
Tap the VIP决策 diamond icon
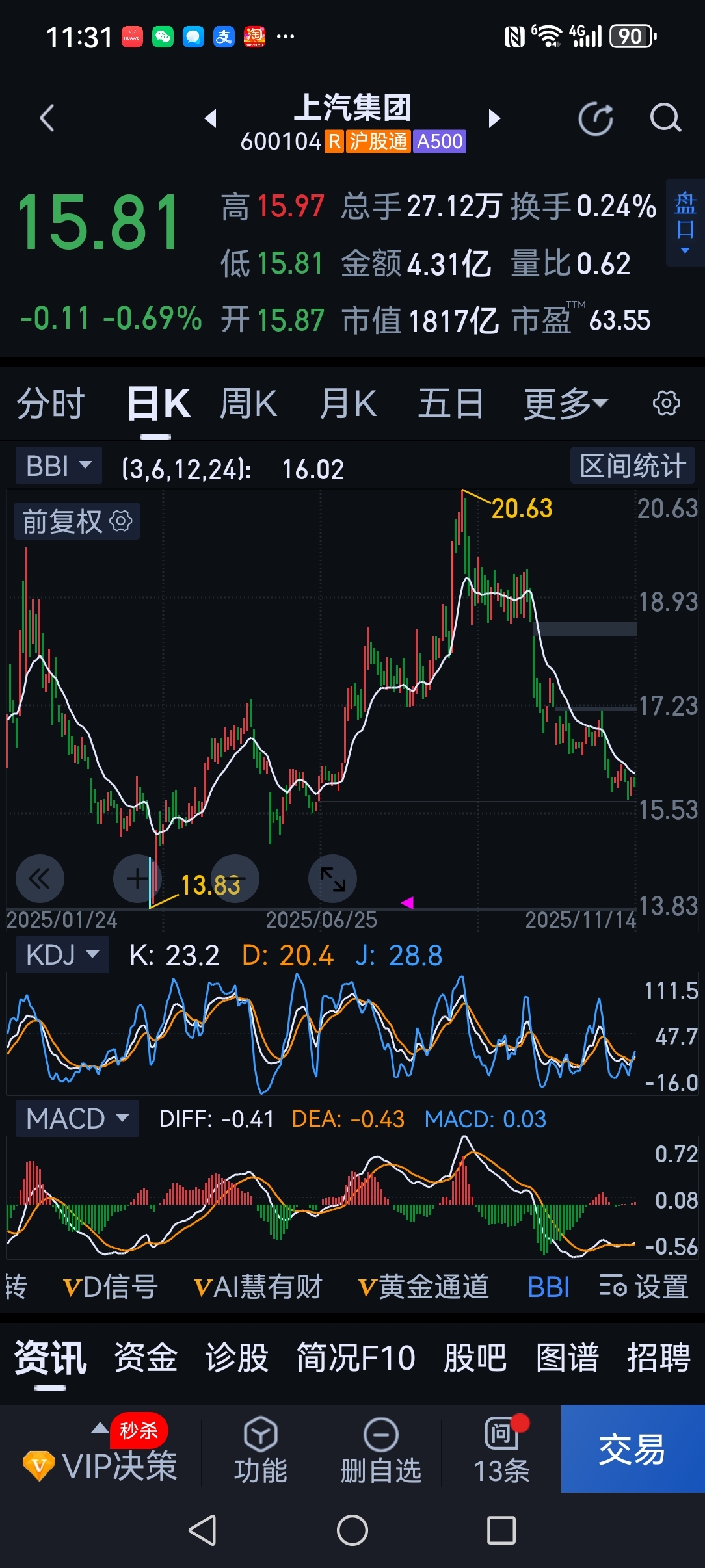(38, 1467)
